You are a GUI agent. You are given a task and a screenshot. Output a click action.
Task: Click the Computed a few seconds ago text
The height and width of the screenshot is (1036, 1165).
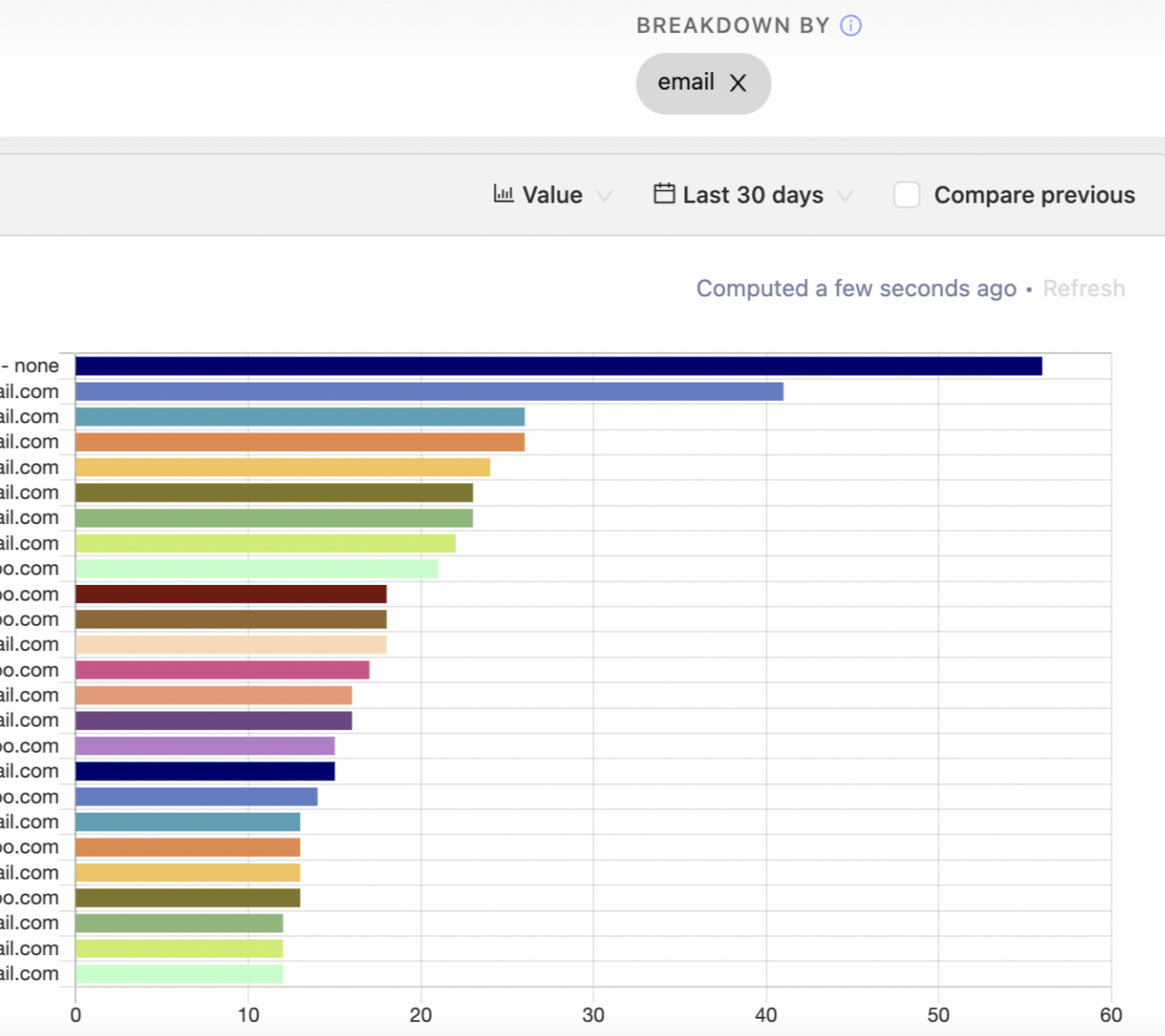click(x=855, y=289)
